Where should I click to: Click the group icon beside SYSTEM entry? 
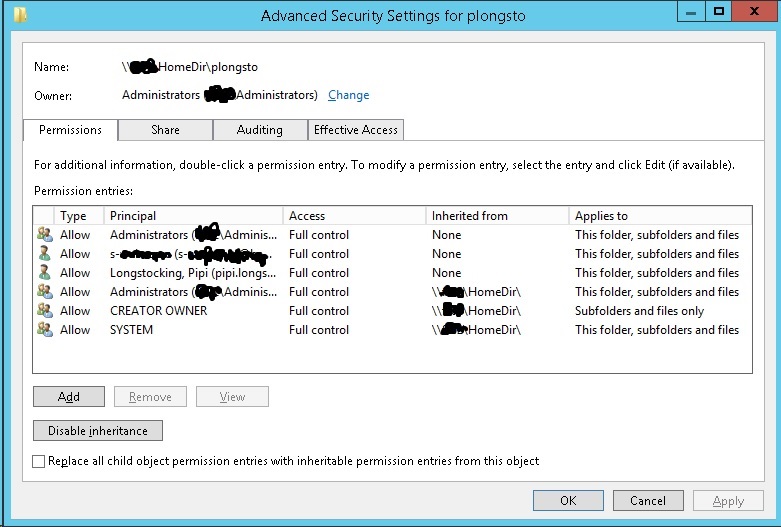tap(45, 329)
